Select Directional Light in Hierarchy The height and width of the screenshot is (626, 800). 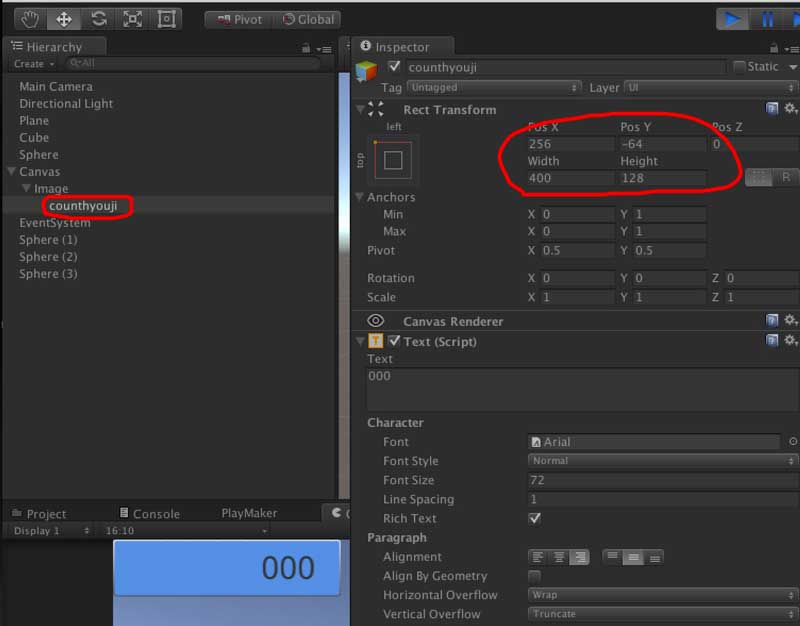(66, 104)
